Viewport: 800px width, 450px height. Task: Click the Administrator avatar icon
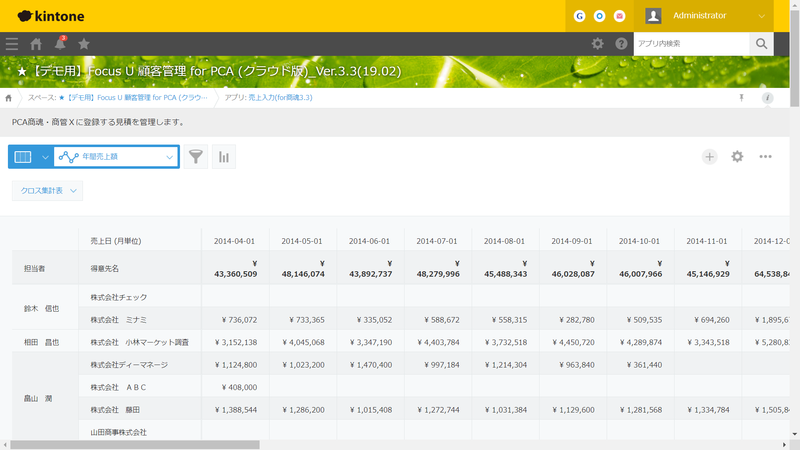(x=653, y=16)
